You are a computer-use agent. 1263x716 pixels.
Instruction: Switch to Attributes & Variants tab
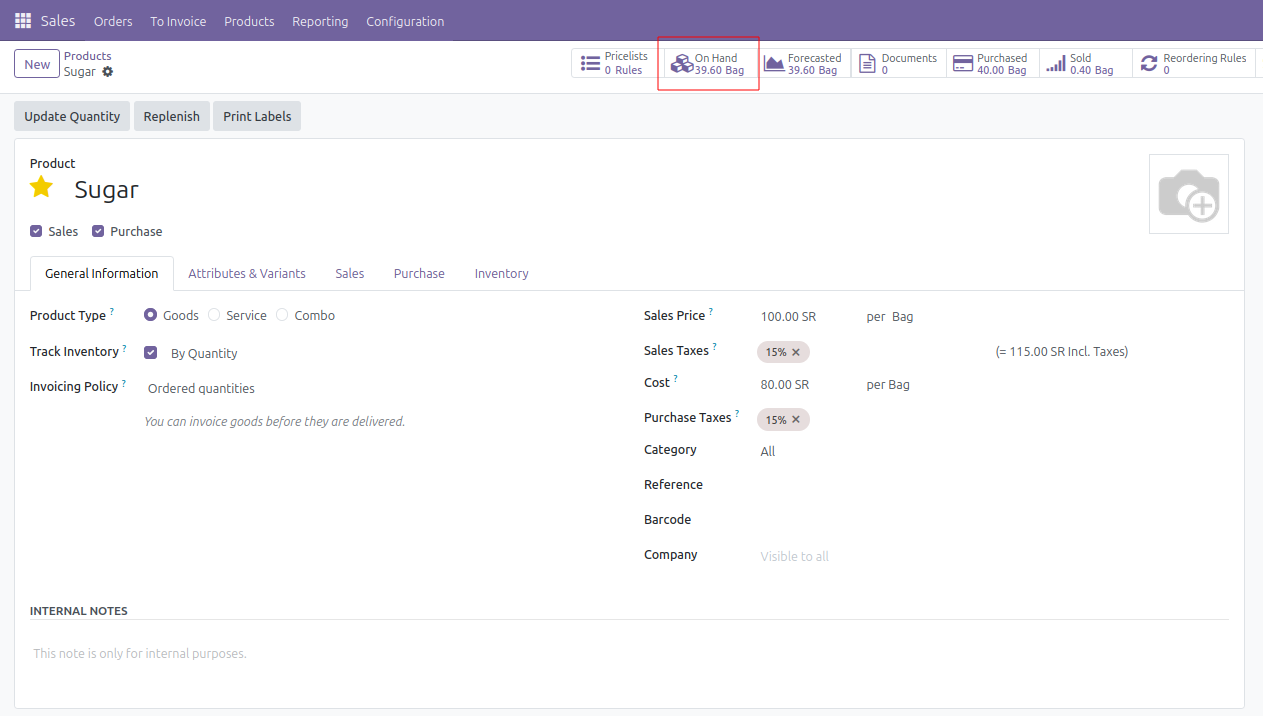tap(247, 273)
